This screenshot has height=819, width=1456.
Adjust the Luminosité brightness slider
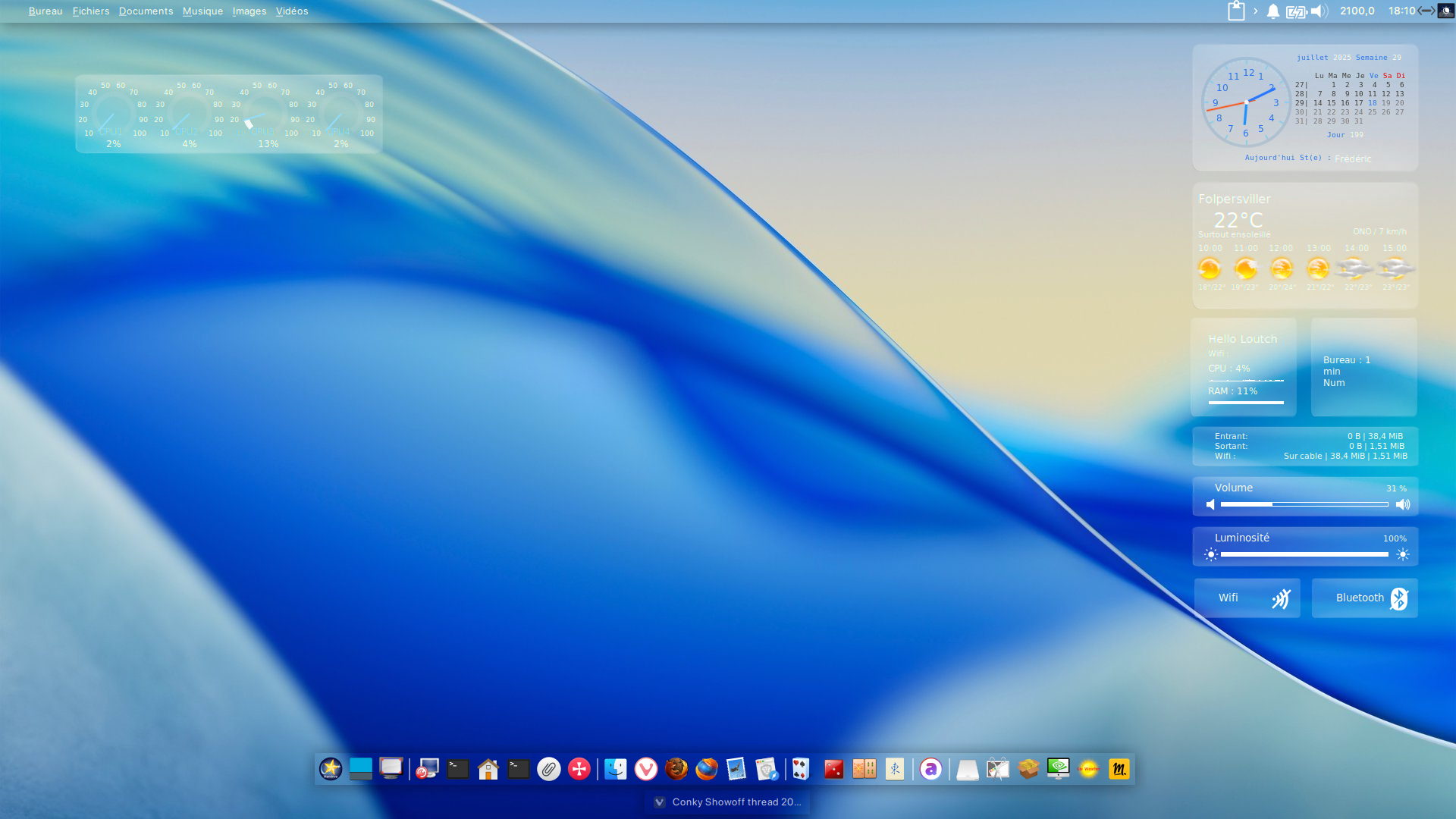[x=1304, y=554]
